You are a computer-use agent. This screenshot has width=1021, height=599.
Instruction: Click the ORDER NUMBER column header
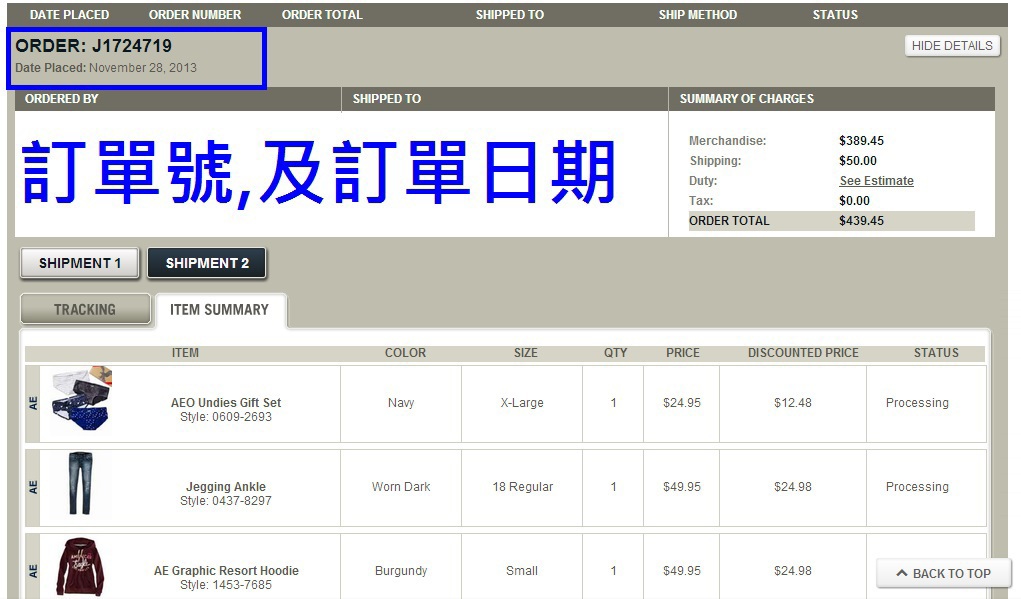coord(195,14)
